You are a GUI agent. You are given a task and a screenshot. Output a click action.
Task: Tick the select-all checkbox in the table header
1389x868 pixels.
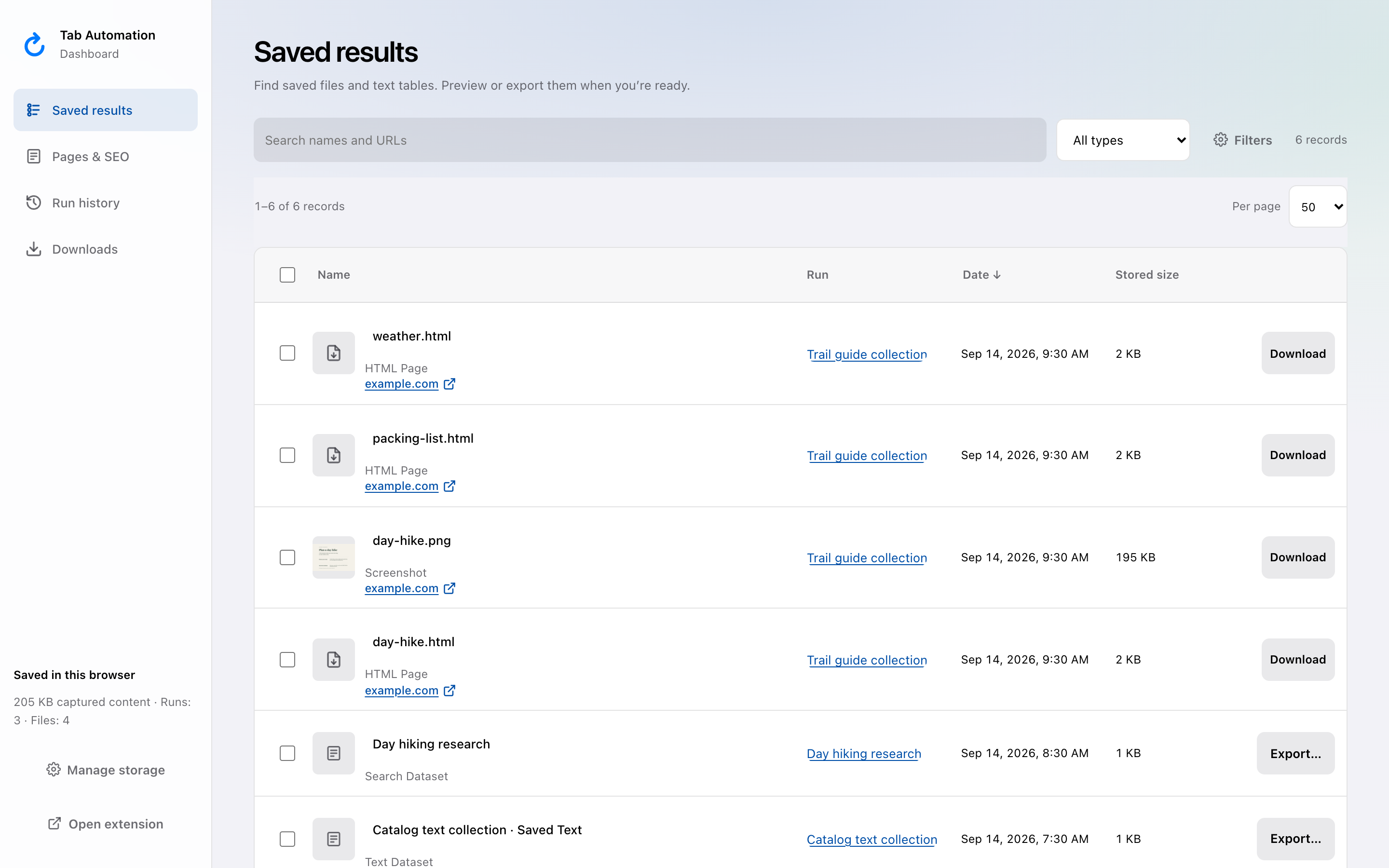point(287,275)
